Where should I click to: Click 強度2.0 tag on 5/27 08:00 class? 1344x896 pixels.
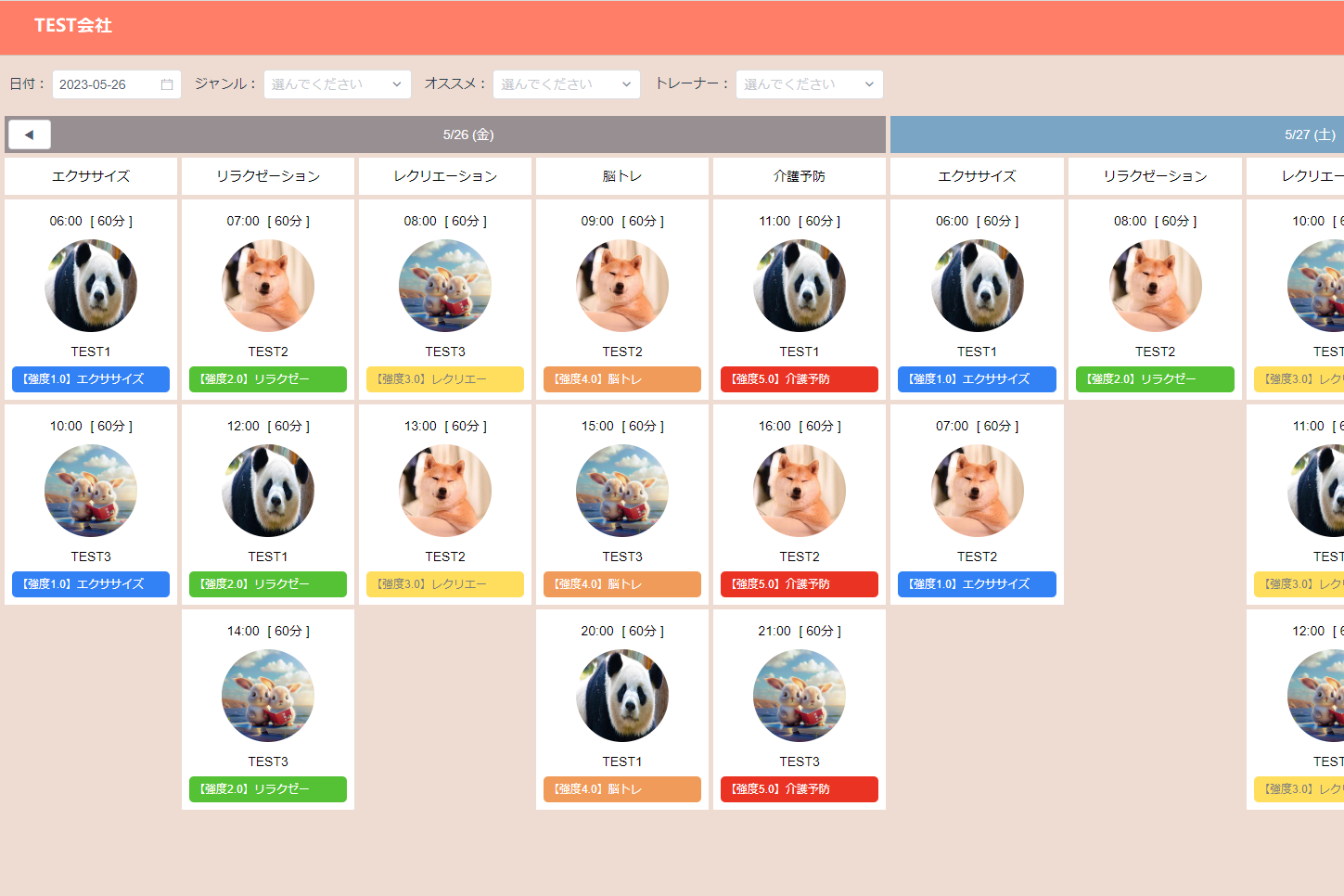[1156, 379]
